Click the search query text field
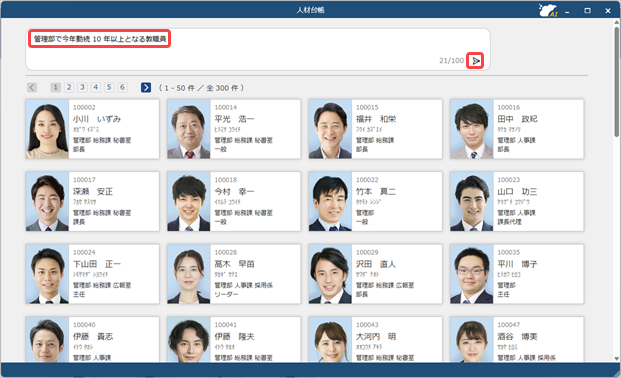Viewport: 621px width, 378px height. [x=258, y=49]
